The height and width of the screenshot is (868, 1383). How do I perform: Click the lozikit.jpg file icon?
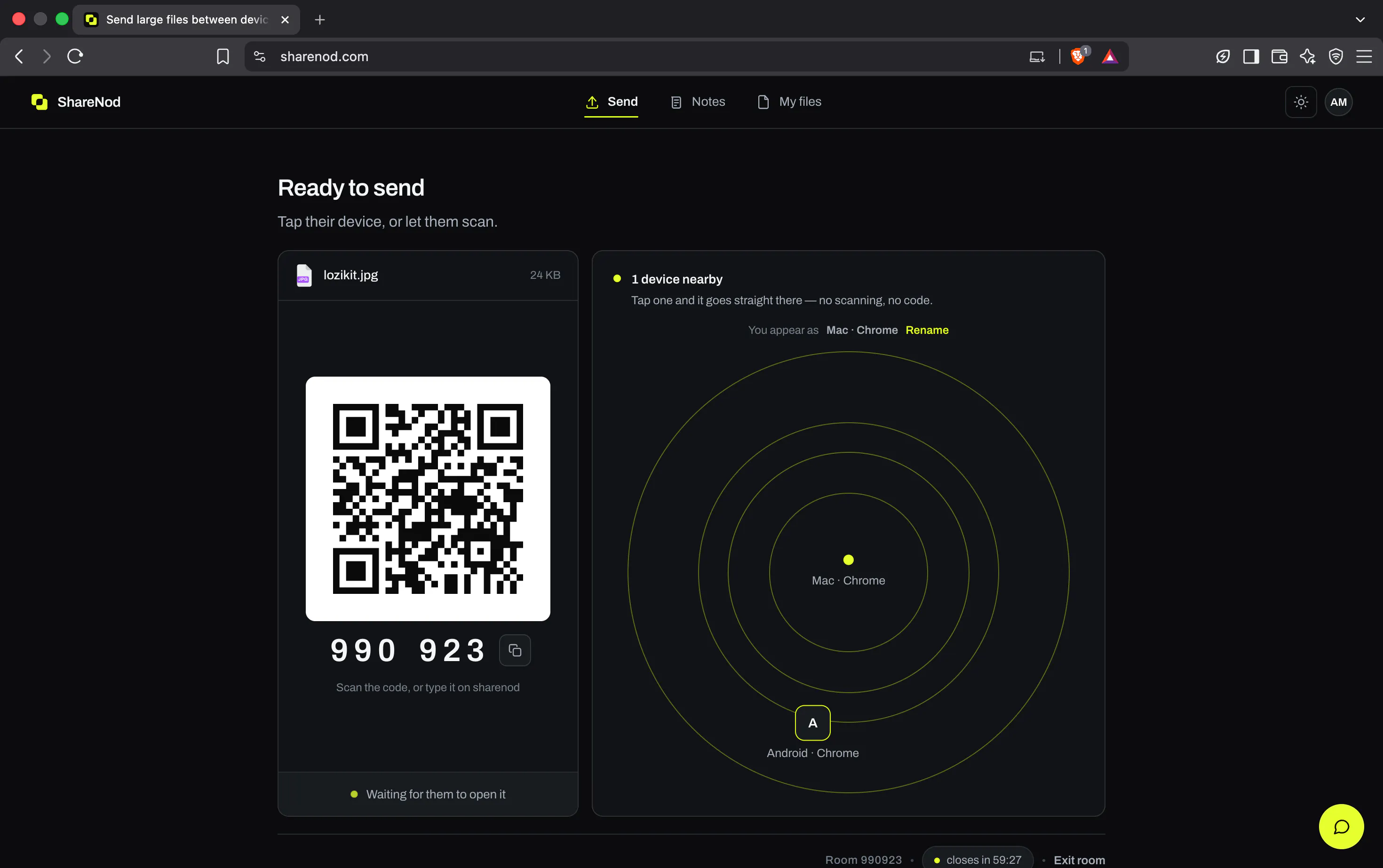[x=304, y=276]
